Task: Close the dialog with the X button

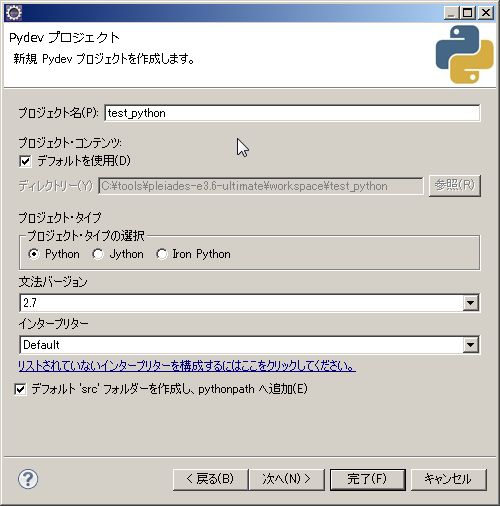Action: click(486, 13)
